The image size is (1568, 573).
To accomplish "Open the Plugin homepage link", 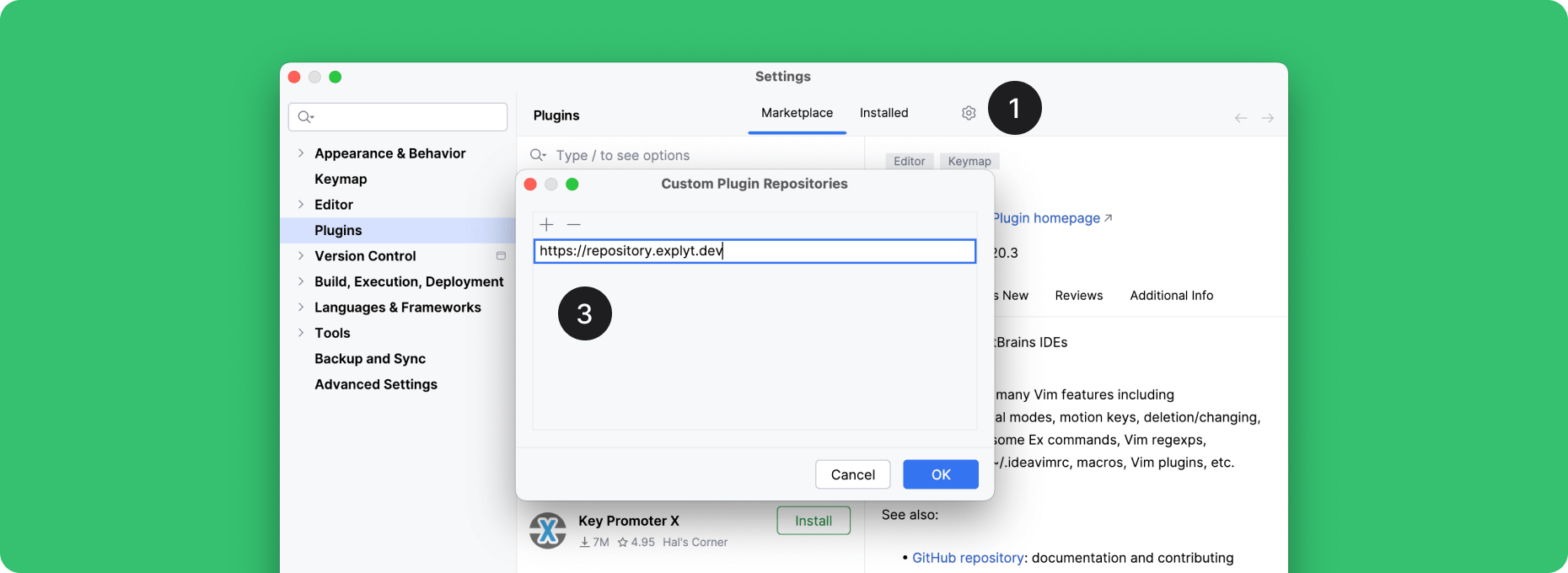I will pyautogui.click(x=1053, y=218).
